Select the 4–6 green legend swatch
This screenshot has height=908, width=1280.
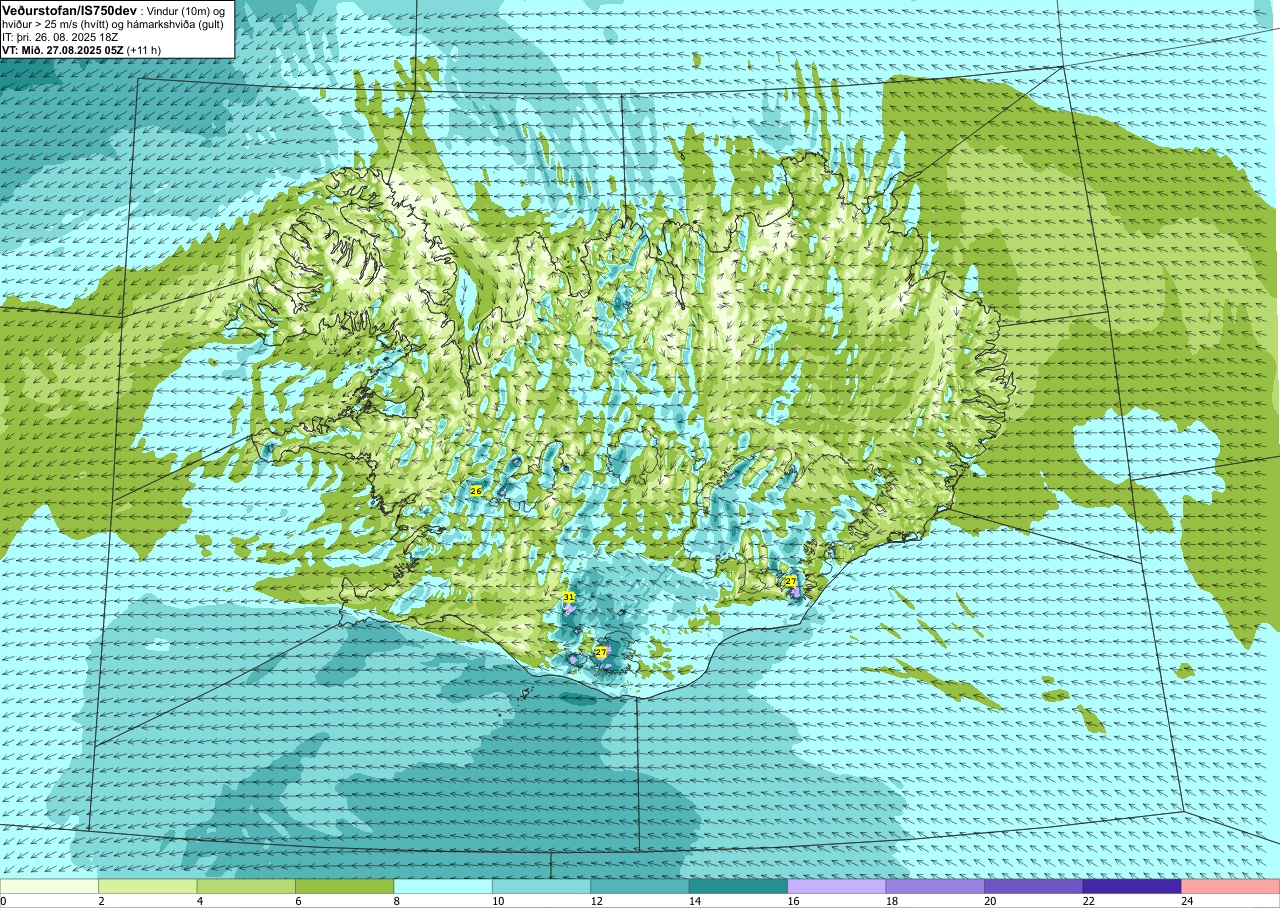[x=246, y=886]
